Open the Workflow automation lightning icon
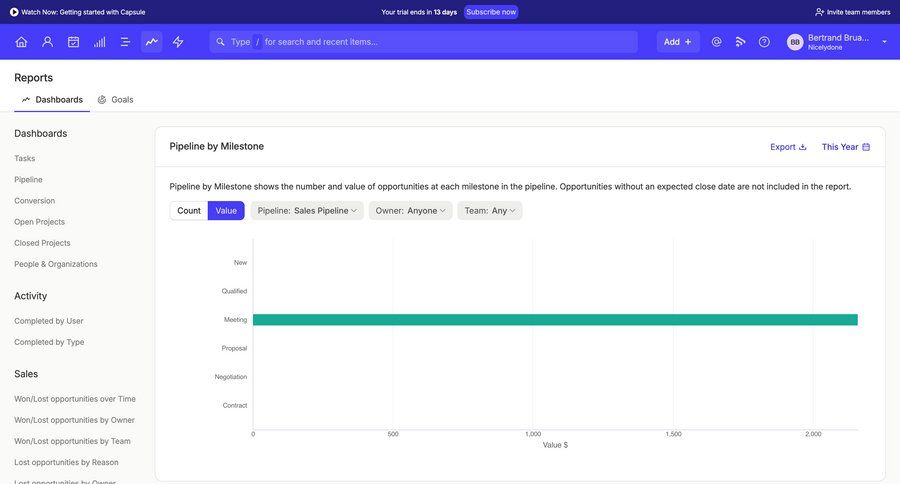Image resolution: width=900 pixels, height=484 pixels. (x=178, y=42)
